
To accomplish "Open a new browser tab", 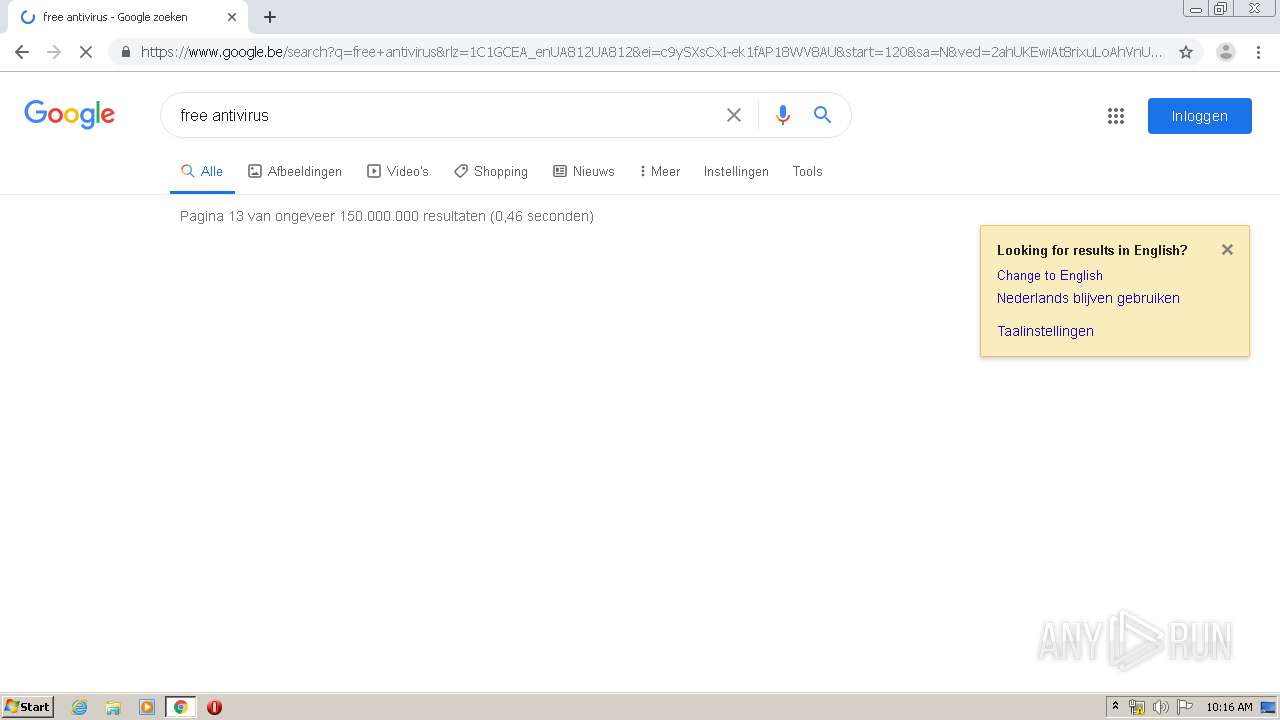I will point(270,17).
